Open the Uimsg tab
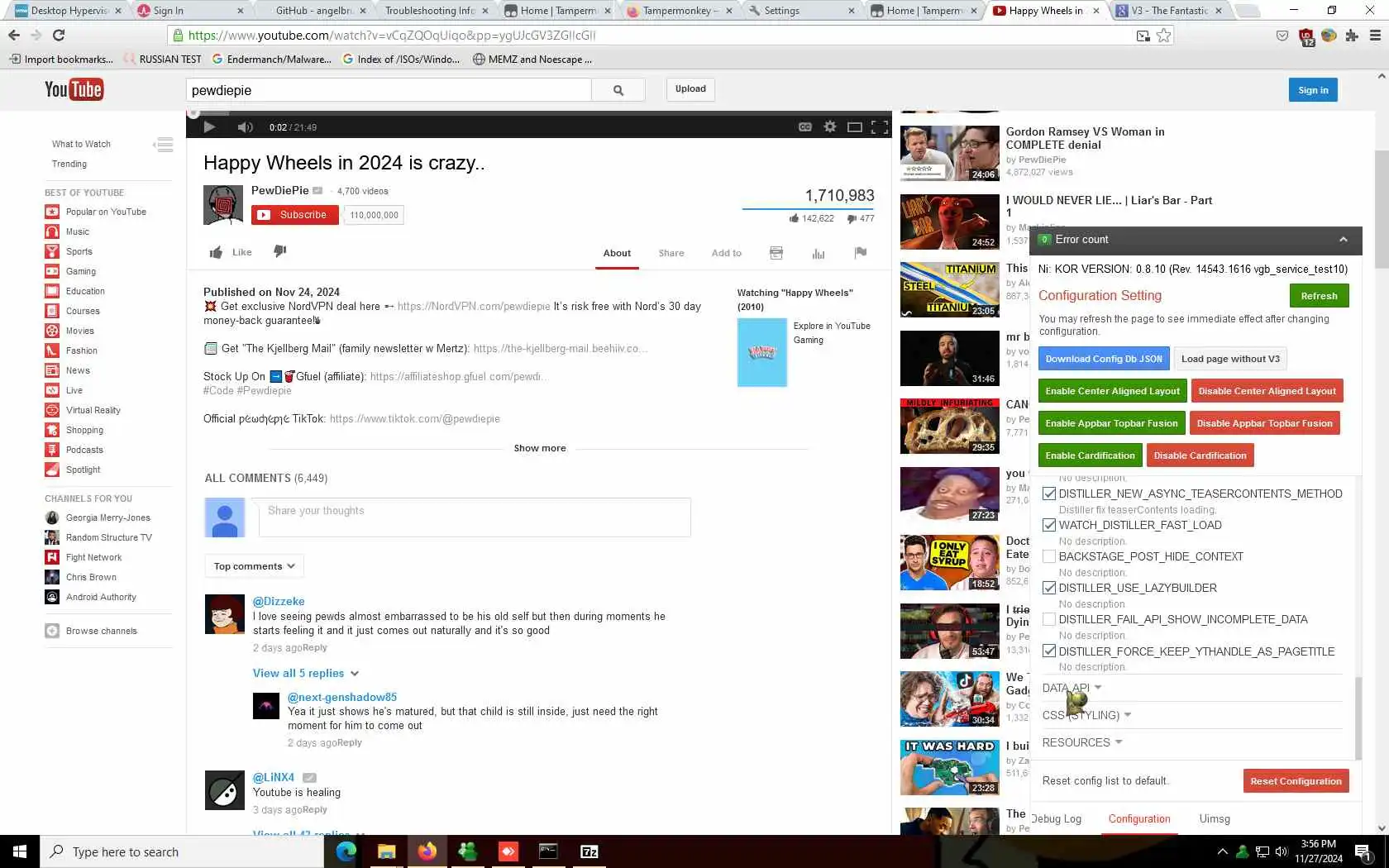Screen dimensions: 1389x868 [1215, 818]
